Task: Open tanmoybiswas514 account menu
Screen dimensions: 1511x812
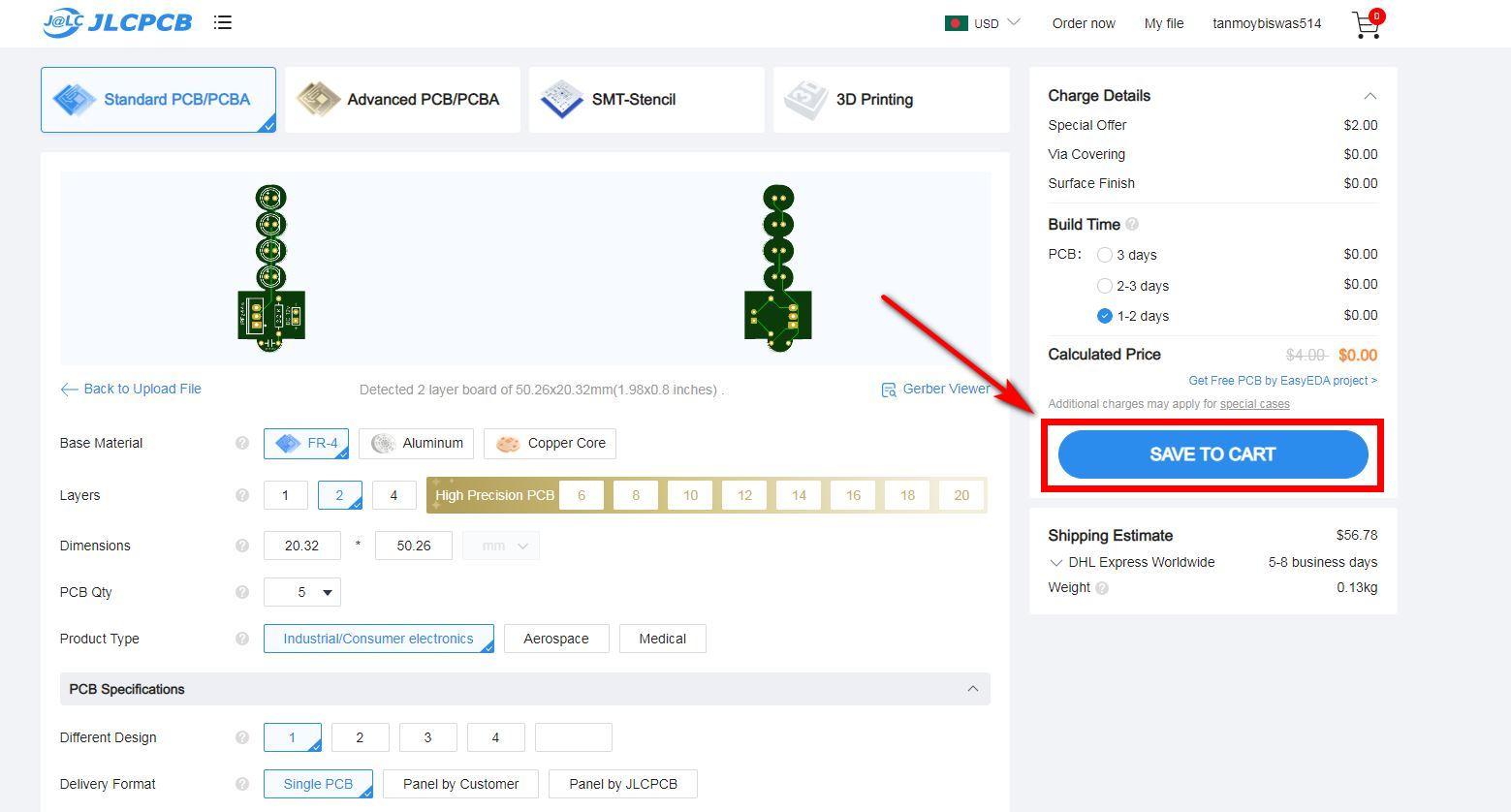Action: (x=1267, y=23)
